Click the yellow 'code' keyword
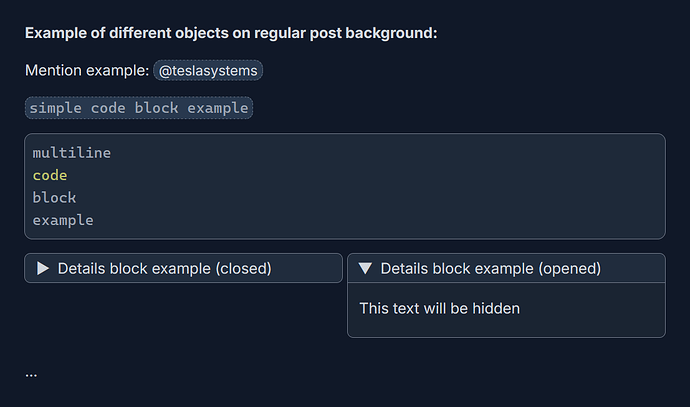 tap(50, 175)
